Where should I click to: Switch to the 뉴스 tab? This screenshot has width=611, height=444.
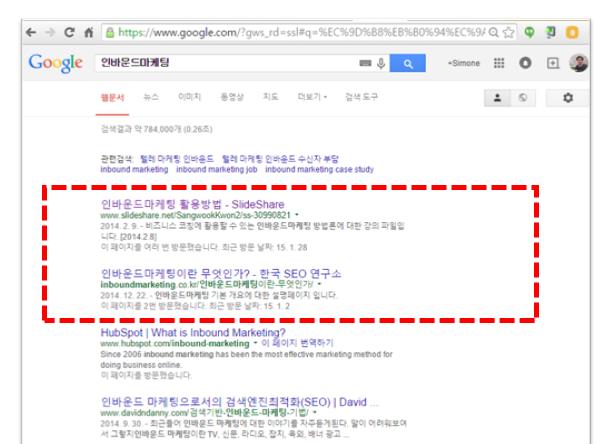click(151, 97)
